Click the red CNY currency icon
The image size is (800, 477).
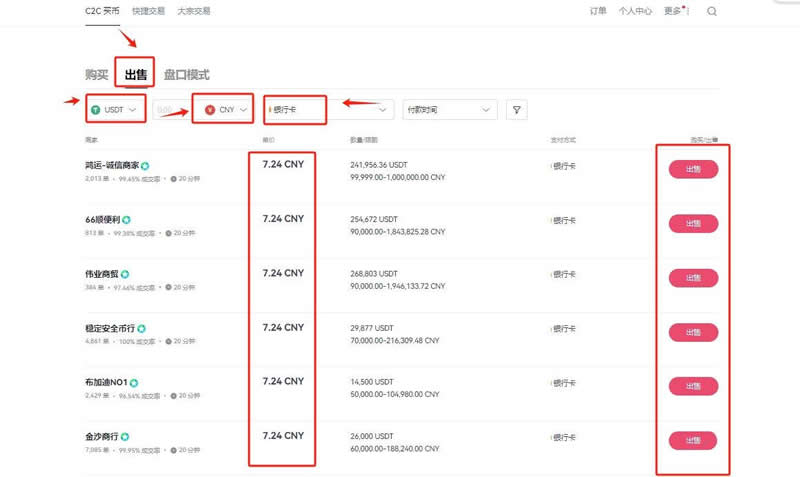(x=209, y=110)
